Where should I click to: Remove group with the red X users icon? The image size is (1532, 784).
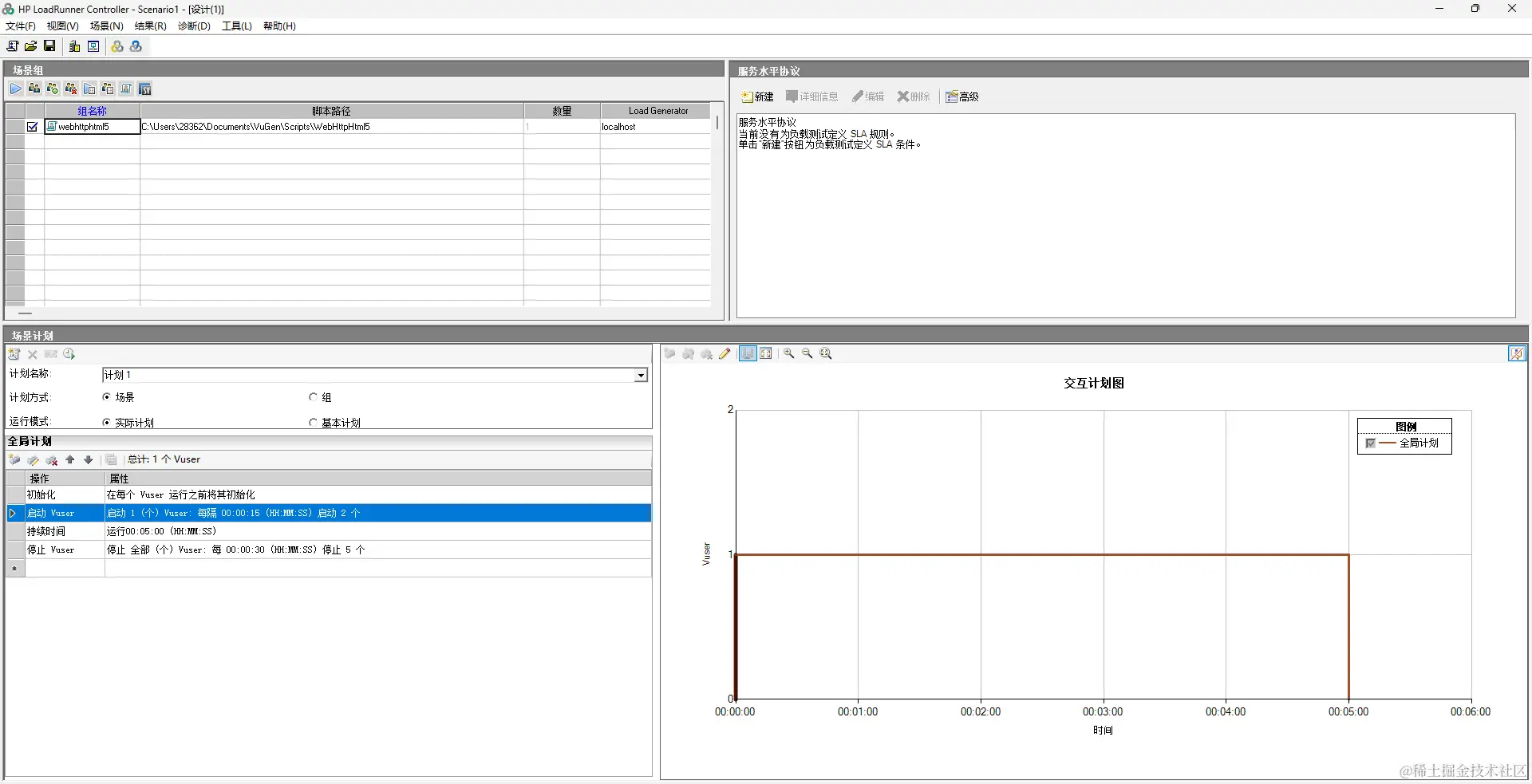pyautogui.click(x=71, y=89)
